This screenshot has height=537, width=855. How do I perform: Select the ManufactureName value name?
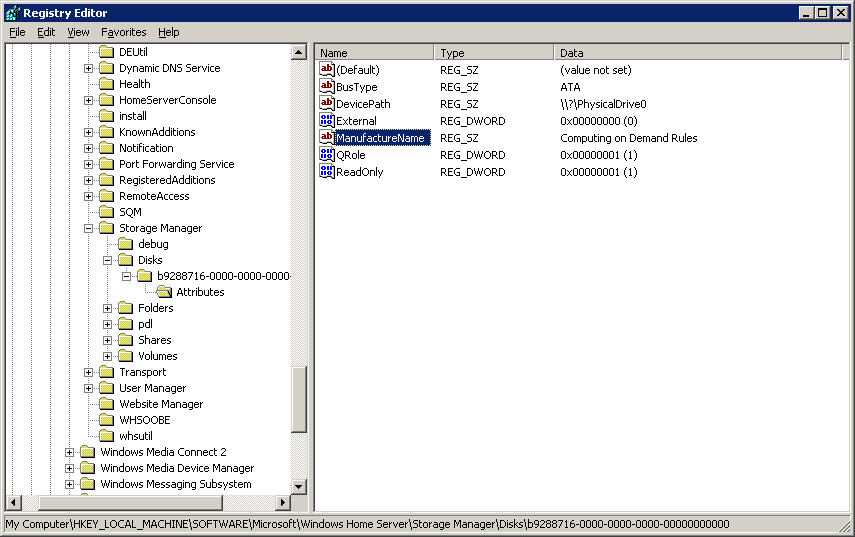(380, 138)
